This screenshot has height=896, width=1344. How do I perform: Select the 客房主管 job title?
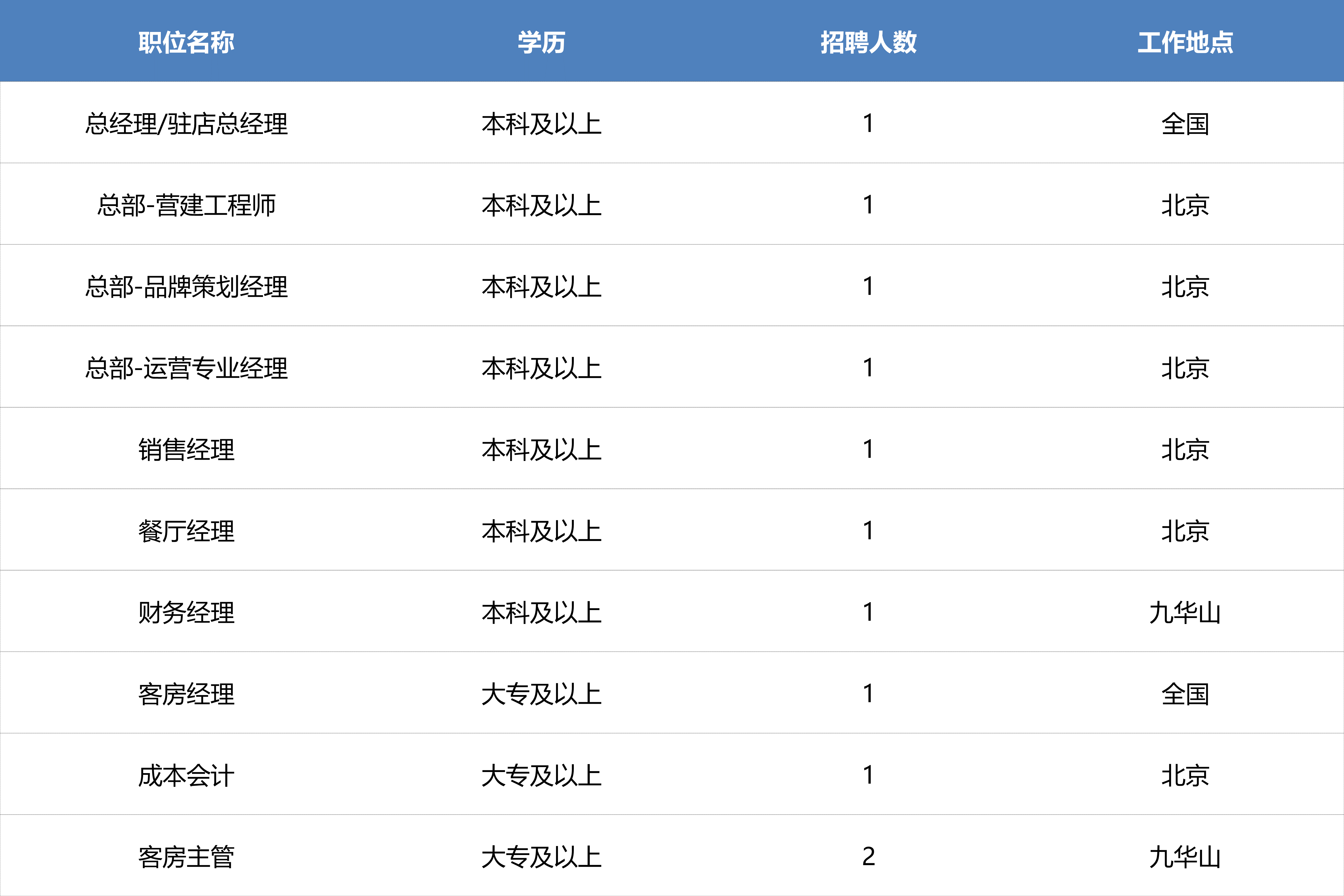(x=186, y=857)
